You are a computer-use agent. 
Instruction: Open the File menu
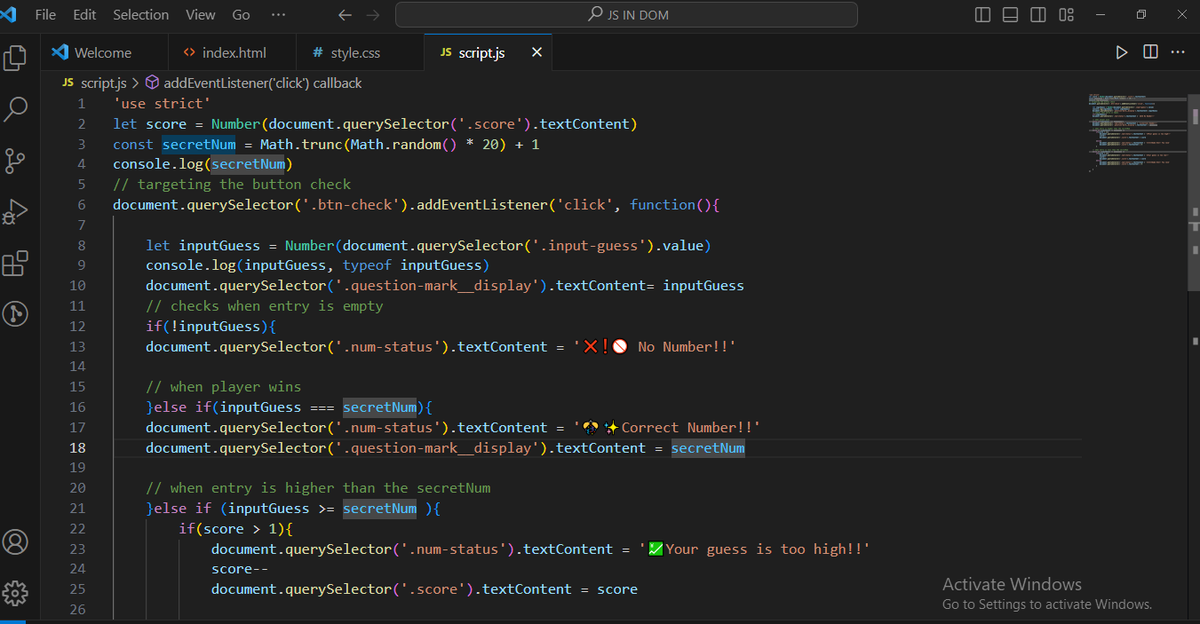[x=45, y=15]
